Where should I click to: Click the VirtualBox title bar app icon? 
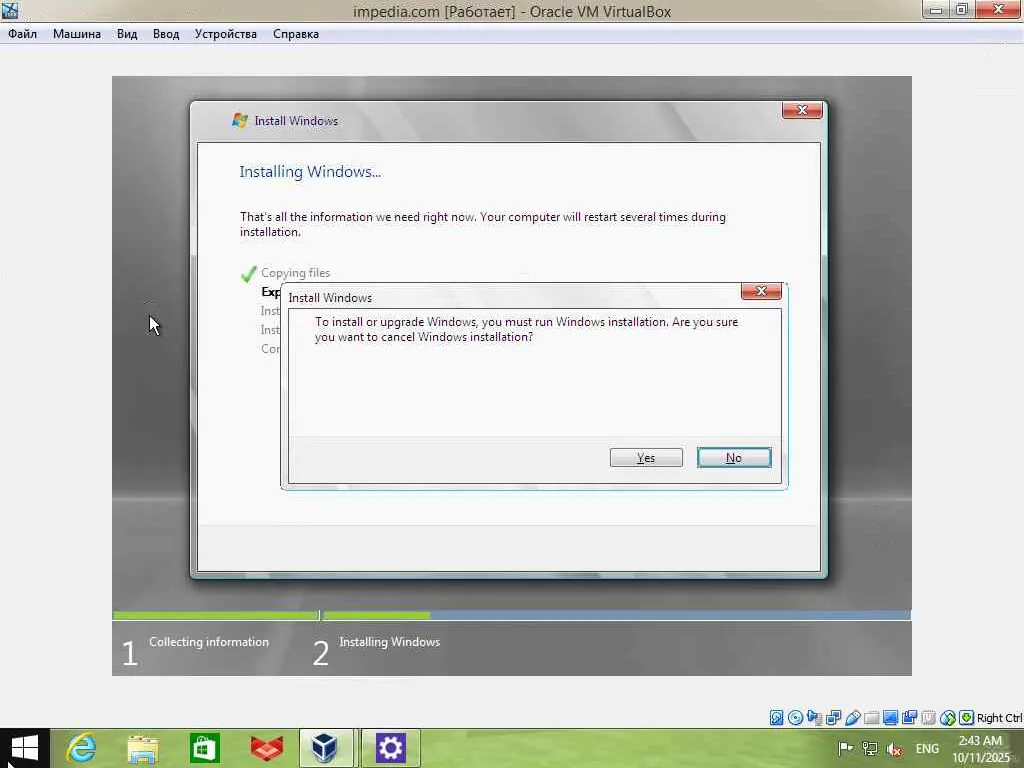pos(10,10)
